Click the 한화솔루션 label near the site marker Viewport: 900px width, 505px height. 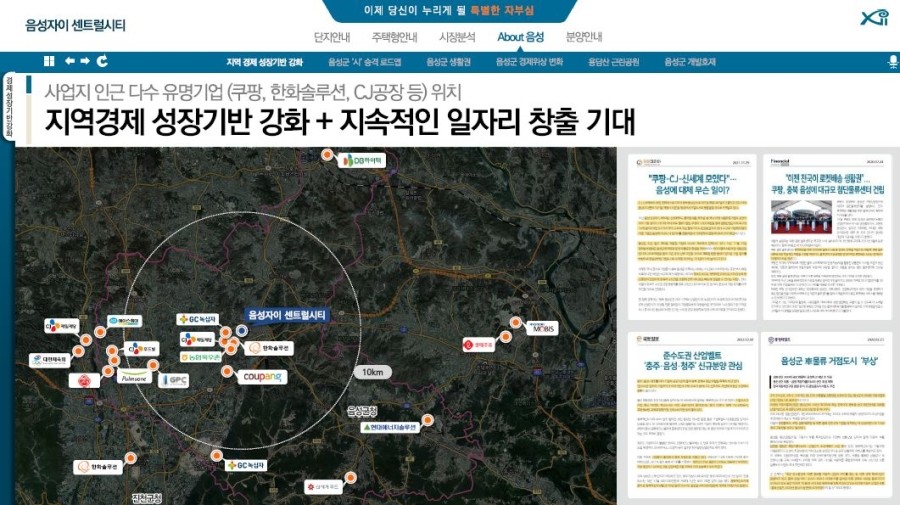tap(270, 348)
